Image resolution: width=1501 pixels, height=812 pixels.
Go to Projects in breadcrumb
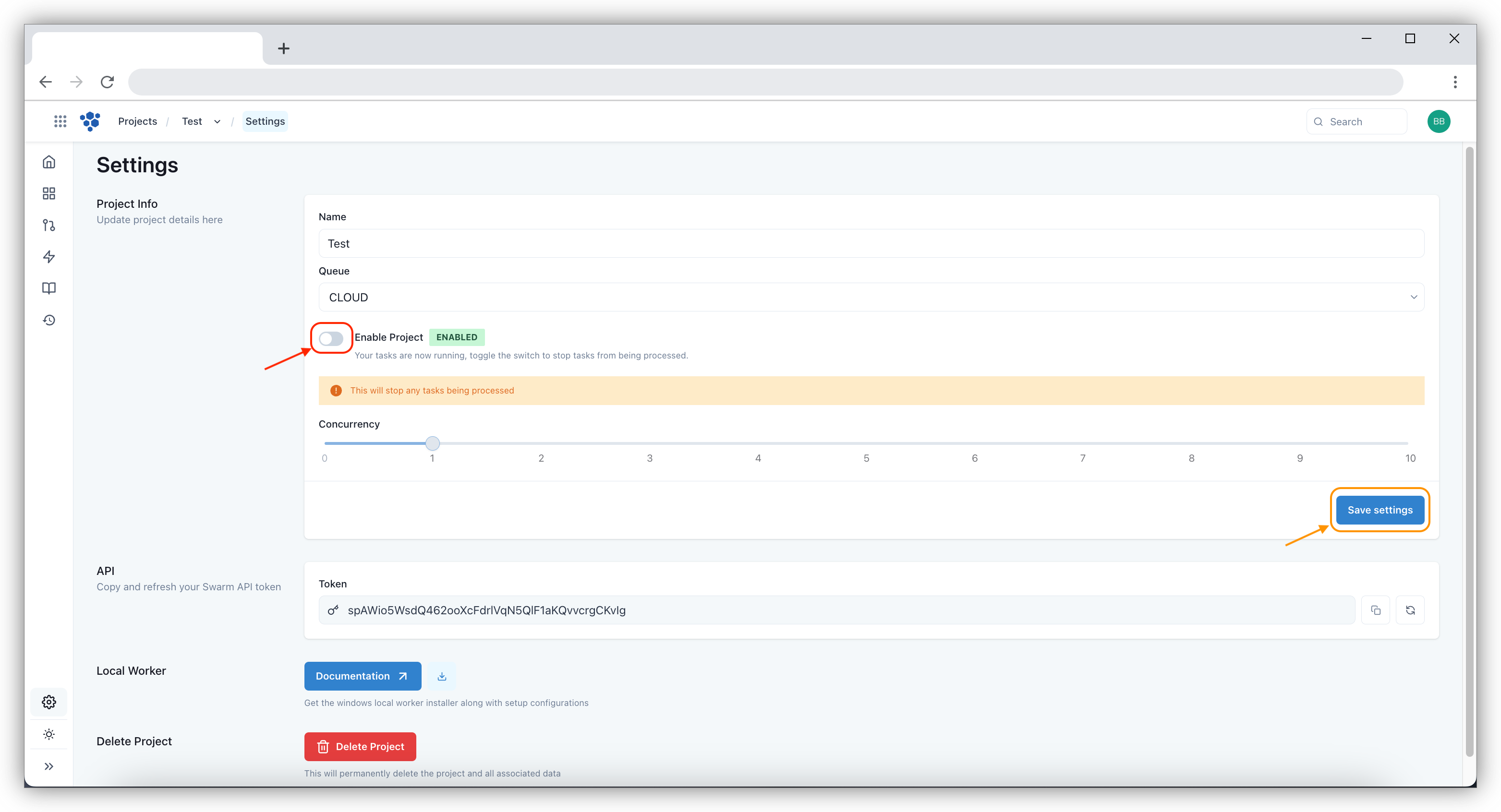tap(137, 121)
